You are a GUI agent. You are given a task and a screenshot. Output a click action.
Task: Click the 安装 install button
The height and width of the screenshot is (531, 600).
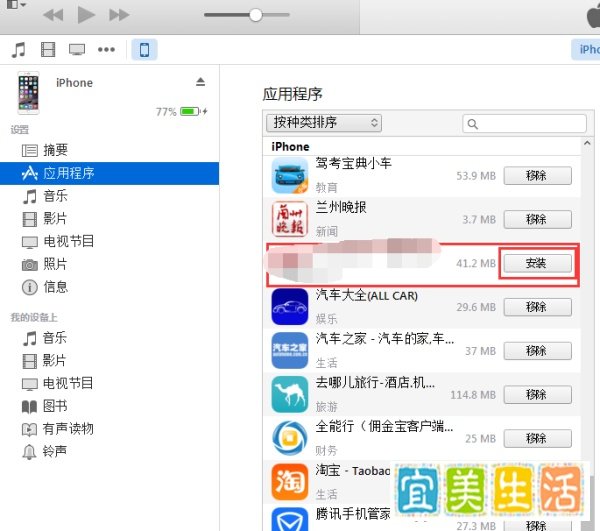point(537,263)
